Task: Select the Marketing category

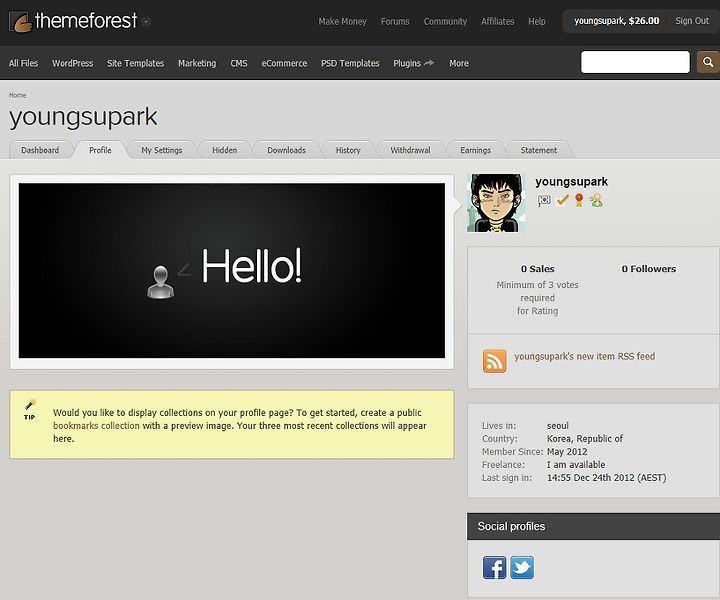Action: pos(197,63)
